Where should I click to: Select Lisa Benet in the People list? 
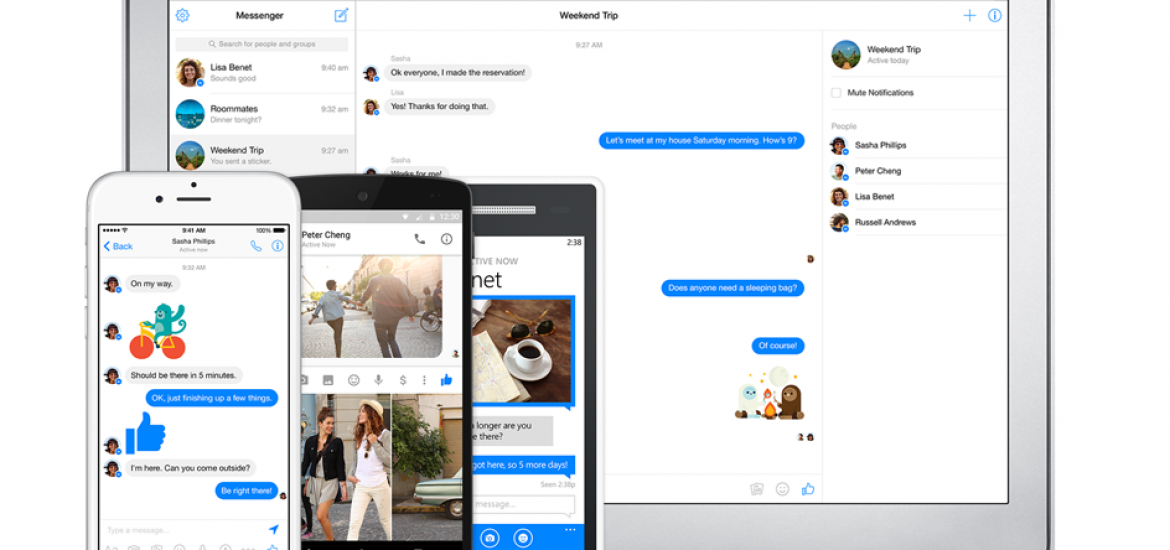(918, 196)
